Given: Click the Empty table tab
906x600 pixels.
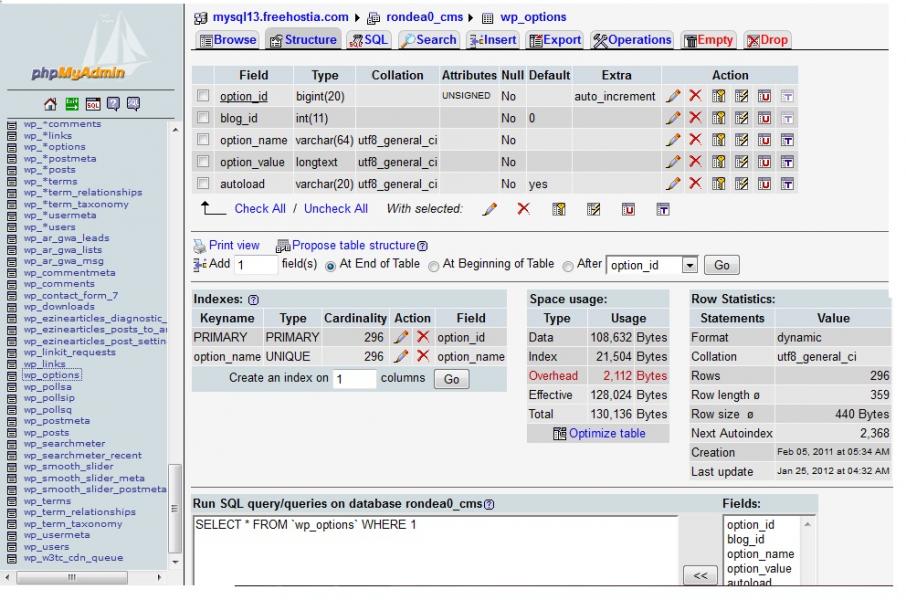Looking at the screenshot, I should pos(708,40).
